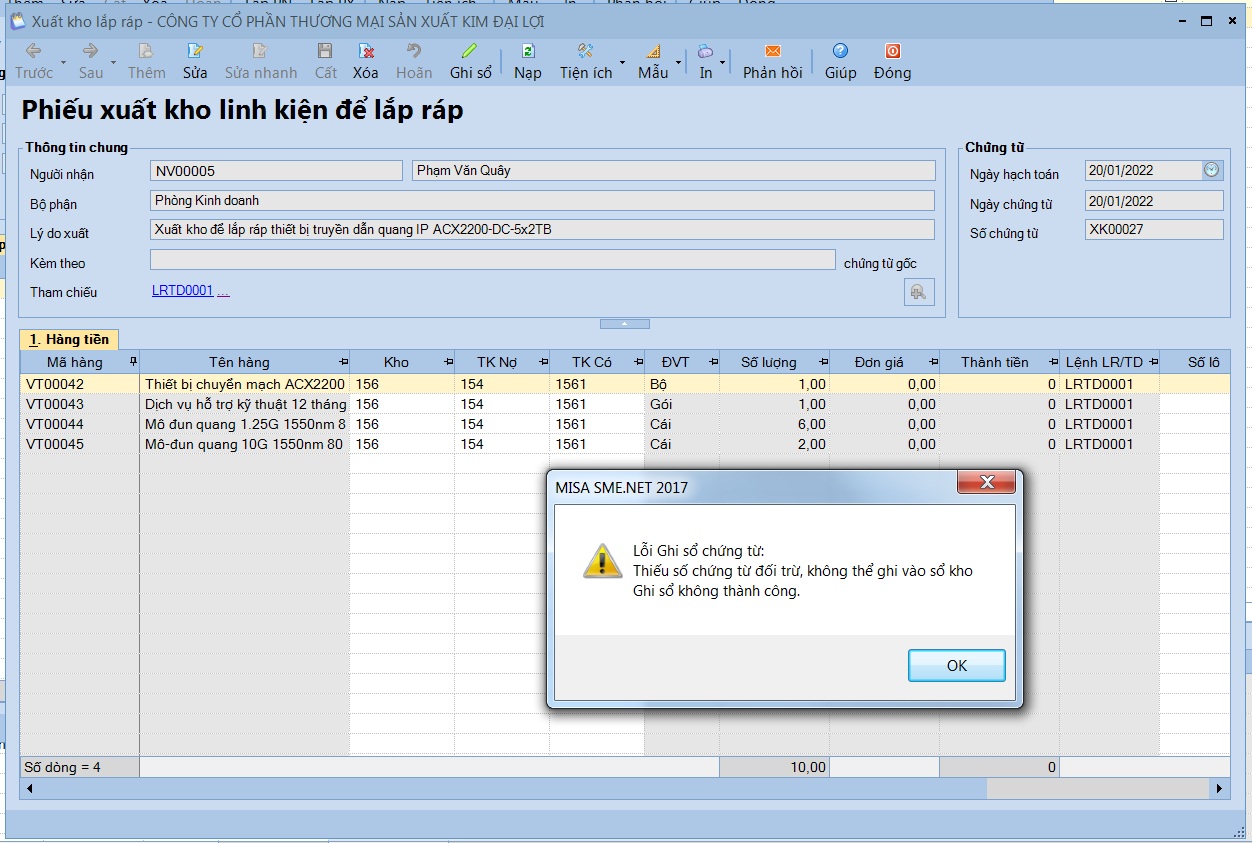Click the total quantity 10,00 in footer
Viewport: 1252px width, 843px height.
pyautogui.click(x=775, y=768)
